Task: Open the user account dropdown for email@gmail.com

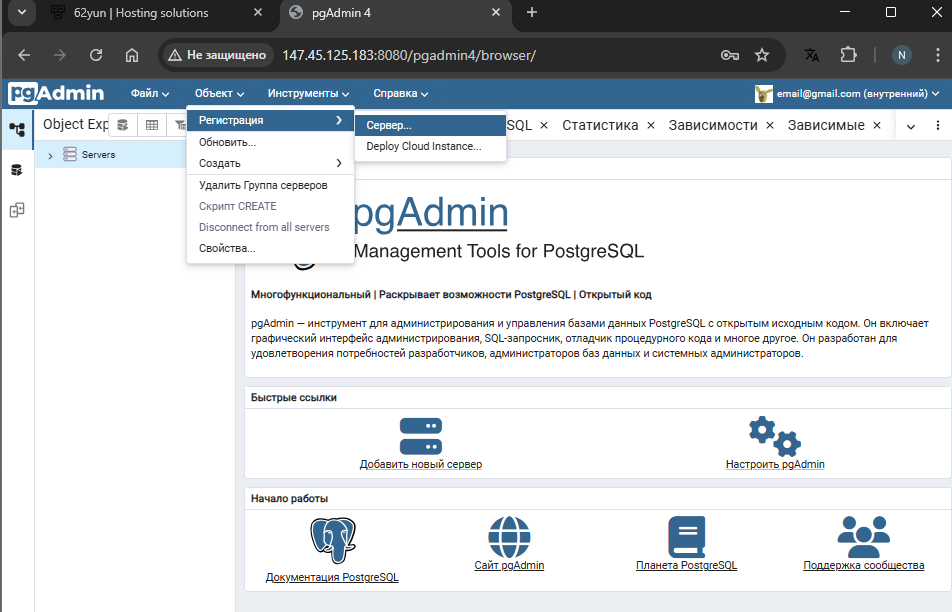Action: 847,93
